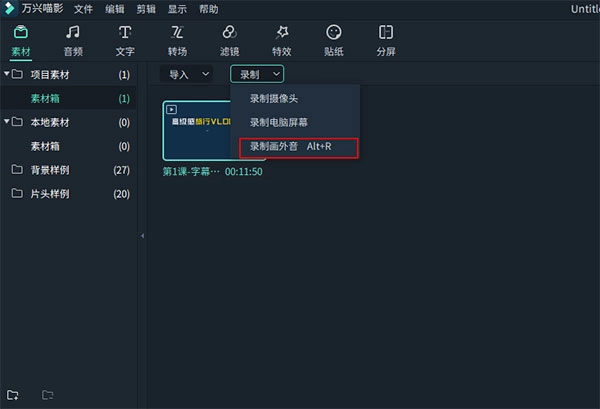The height and width of the screenshot is (409, 600).
Task: Select the video clip thumbnail
Action: 197,130
